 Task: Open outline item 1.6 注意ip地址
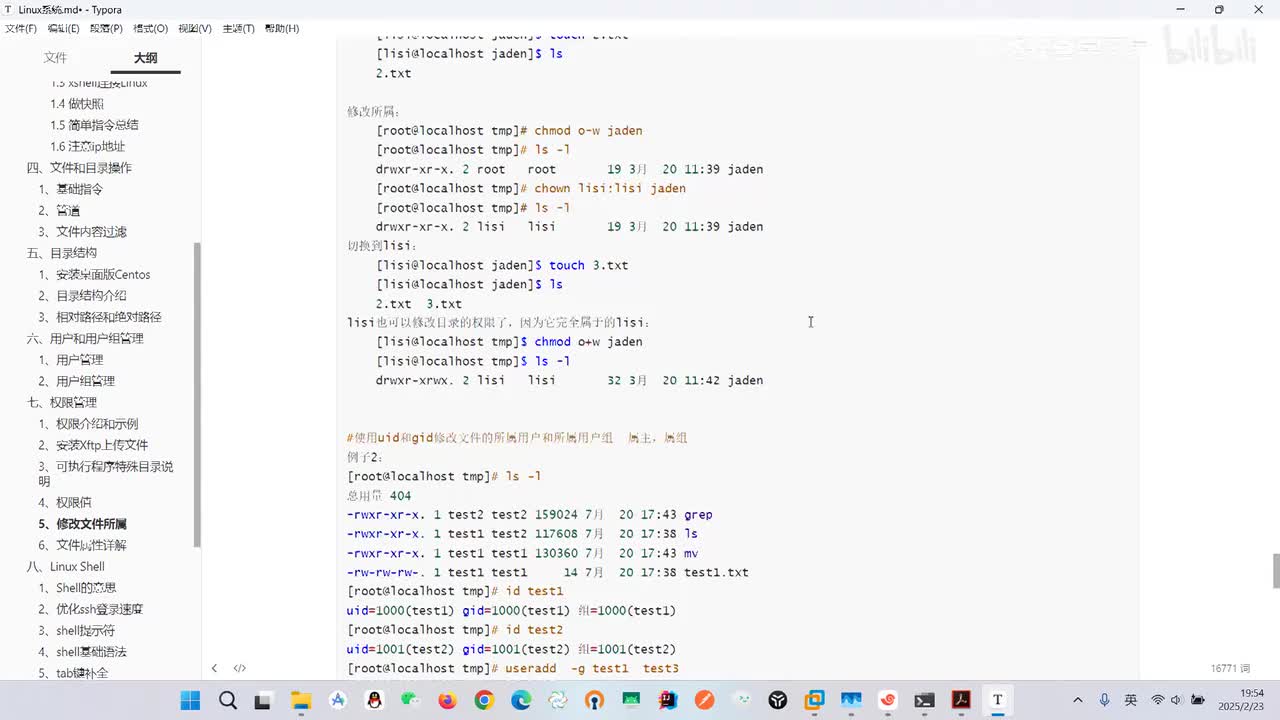(x=88, y=146)
